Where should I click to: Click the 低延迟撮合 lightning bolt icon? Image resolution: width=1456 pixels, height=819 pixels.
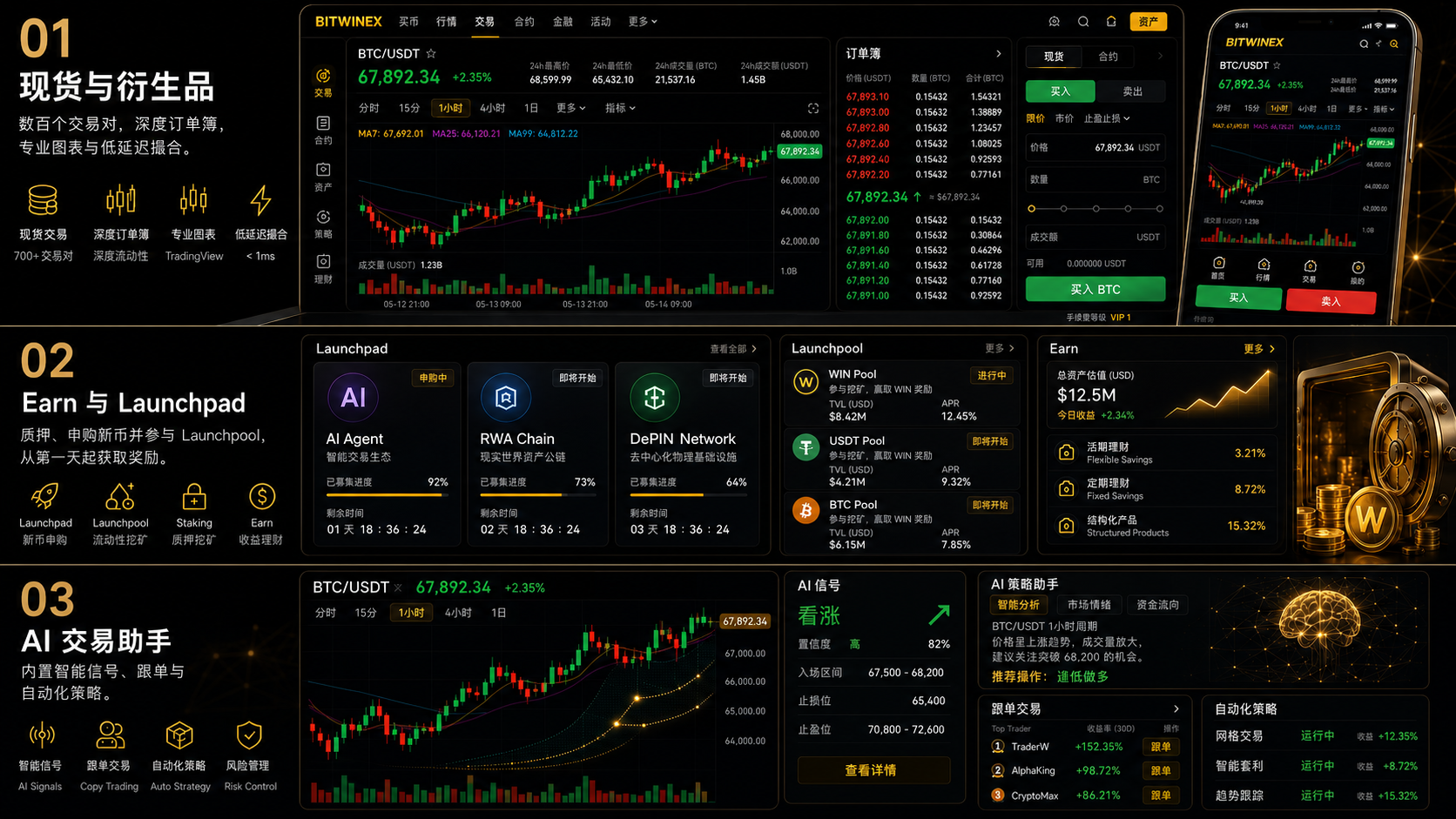tap(260, 200)
